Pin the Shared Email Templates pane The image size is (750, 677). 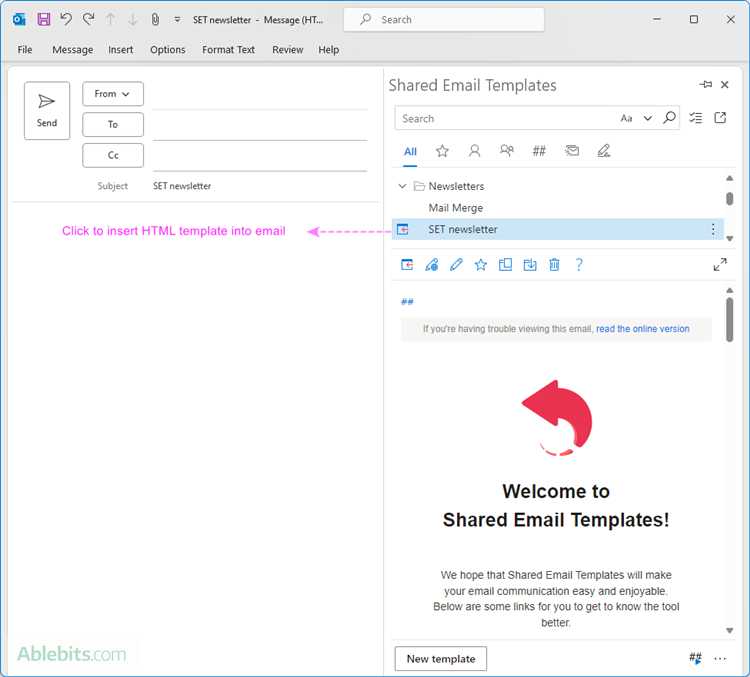pyautogui.click(x=706, y=85)
